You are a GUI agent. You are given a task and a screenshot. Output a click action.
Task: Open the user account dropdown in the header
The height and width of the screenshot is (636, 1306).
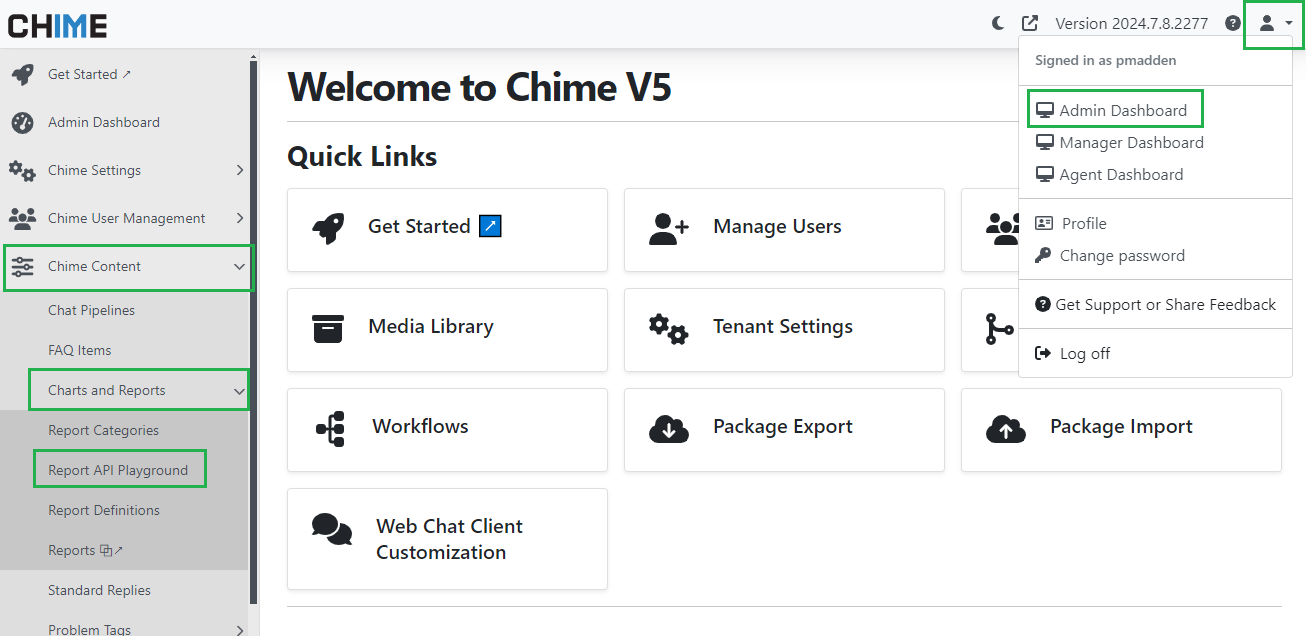(1274, 23)
